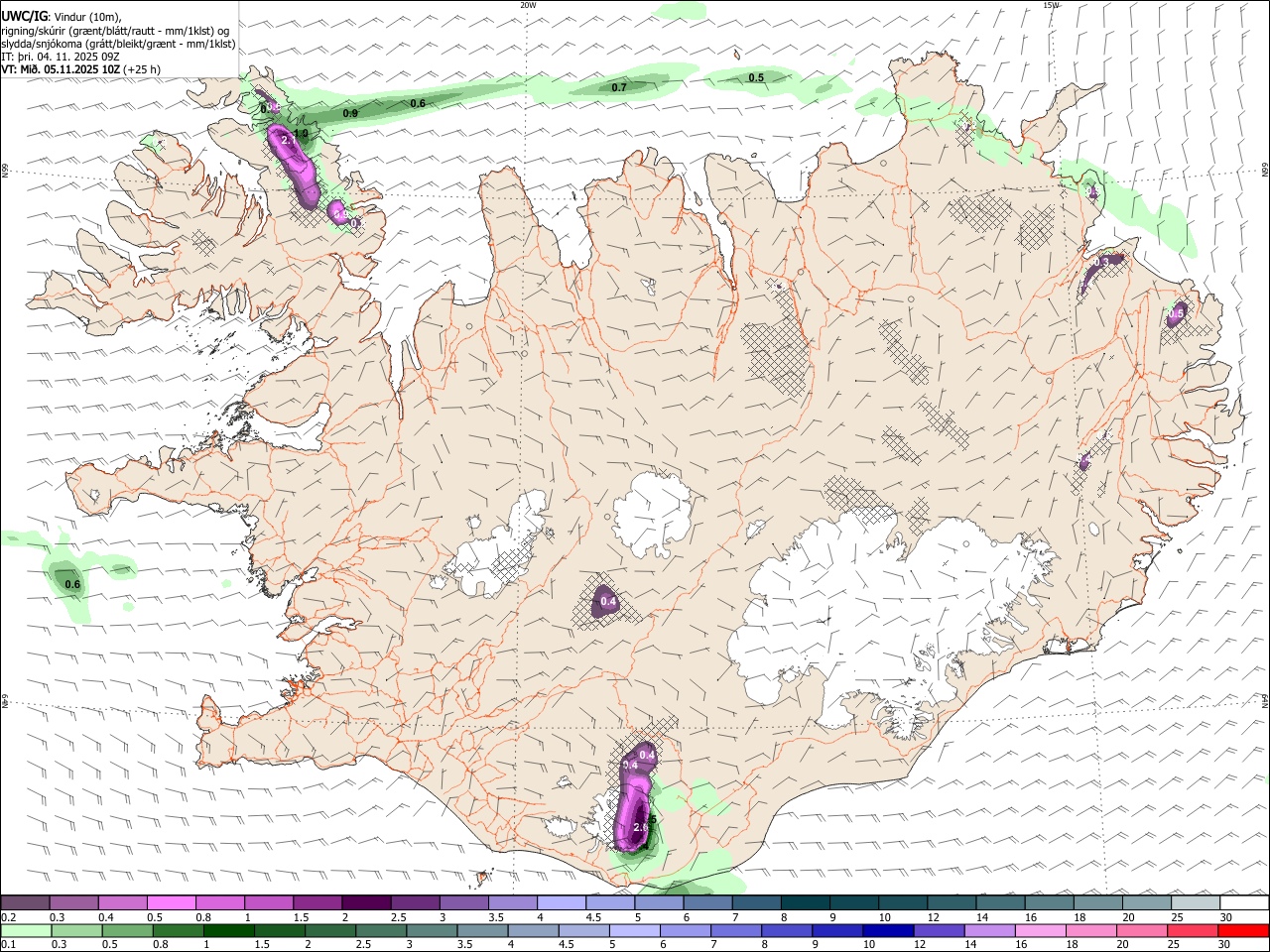
Task: Click the 2.1 snowfall label in the Westfjords
Action: pyautogui.click(x=290, y=141)
